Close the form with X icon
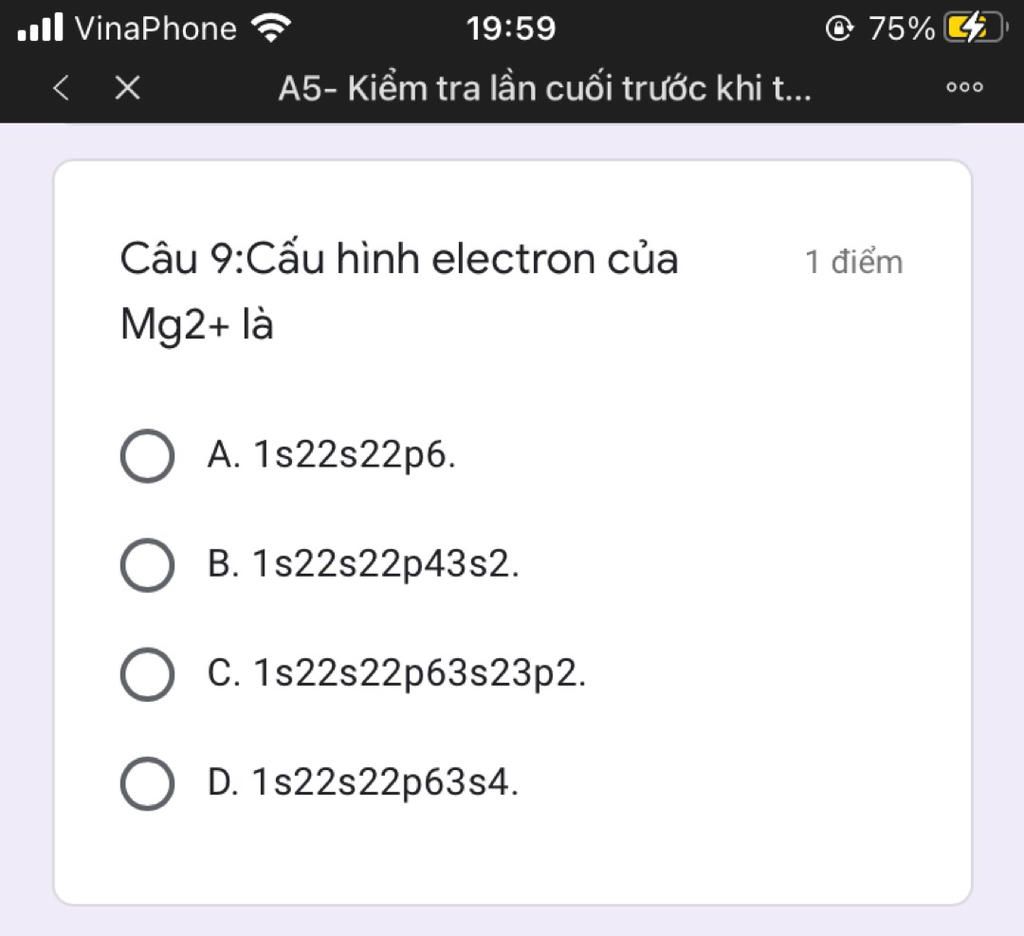Viewport: 1024px width, 936px height. (x=127, y=87)
